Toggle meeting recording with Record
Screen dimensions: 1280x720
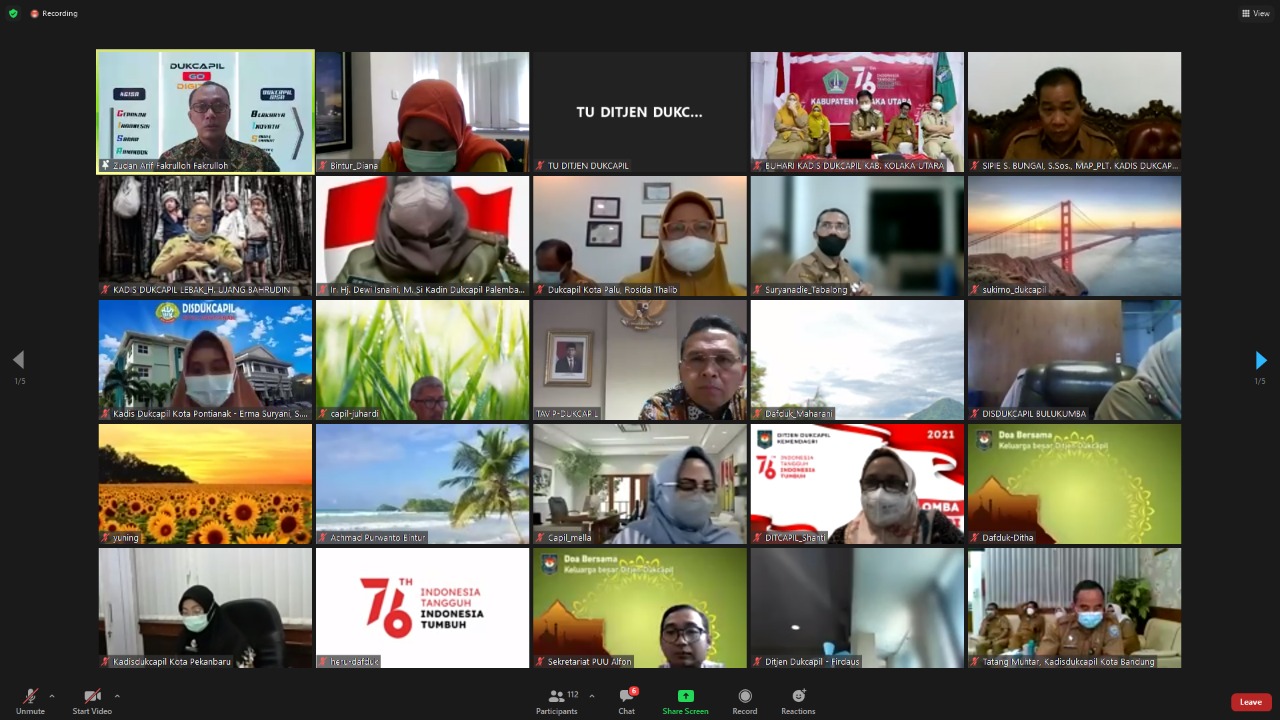click(x=744, y=701)
